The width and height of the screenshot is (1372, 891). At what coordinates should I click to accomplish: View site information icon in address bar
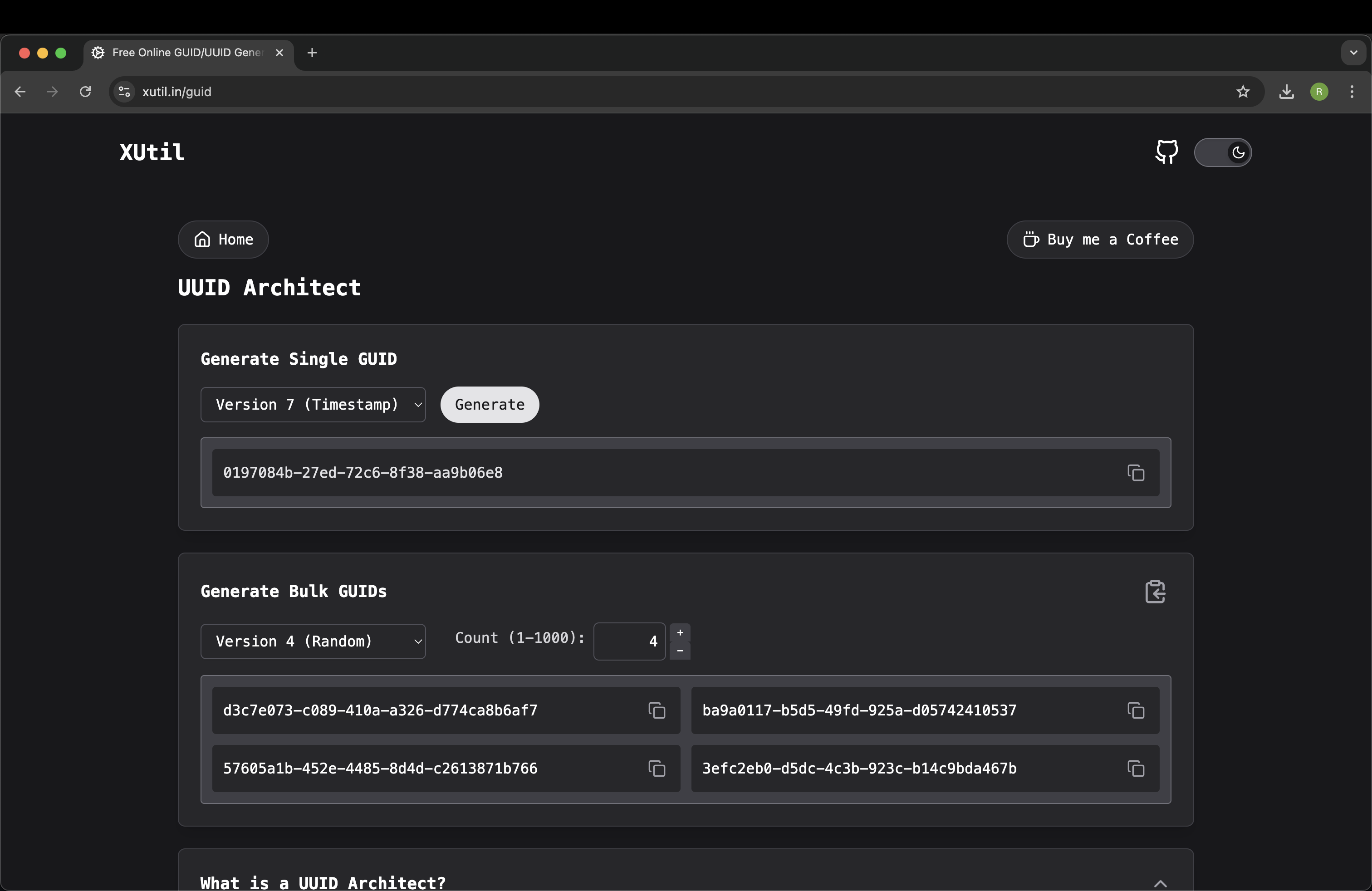[x=124, y=92]
